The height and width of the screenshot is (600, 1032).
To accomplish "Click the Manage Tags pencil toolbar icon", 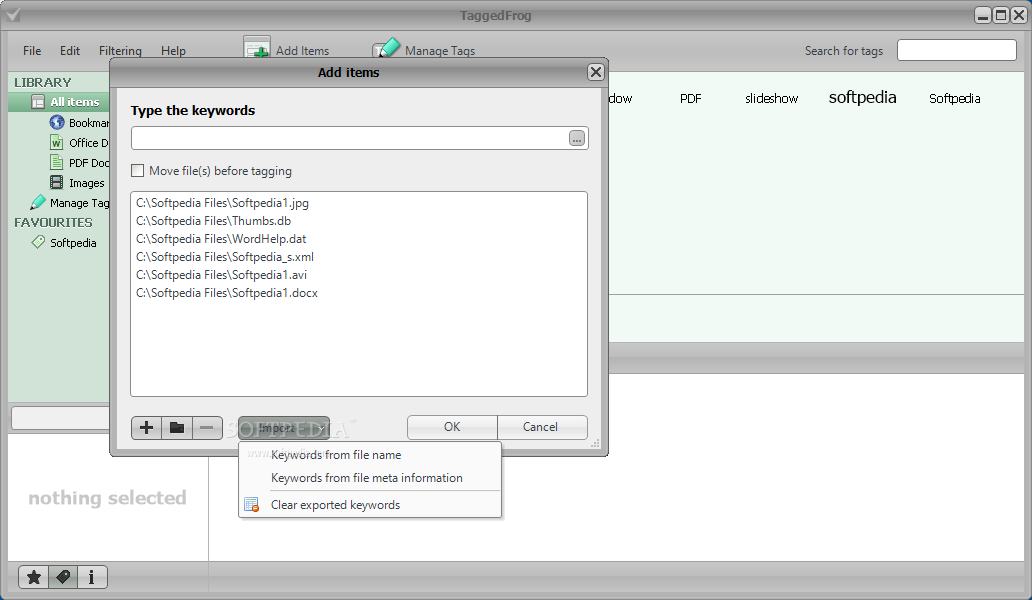I will coord(386,47).
